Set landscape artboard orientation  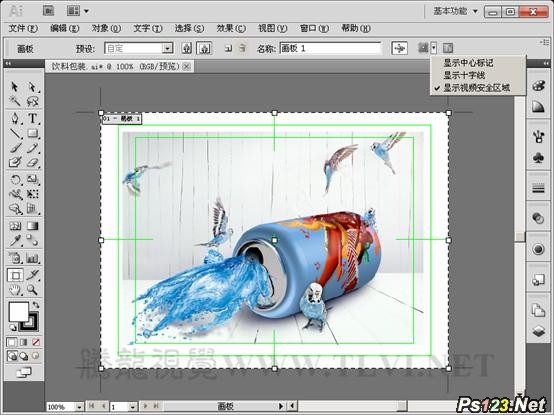click(x=204, y=48)
